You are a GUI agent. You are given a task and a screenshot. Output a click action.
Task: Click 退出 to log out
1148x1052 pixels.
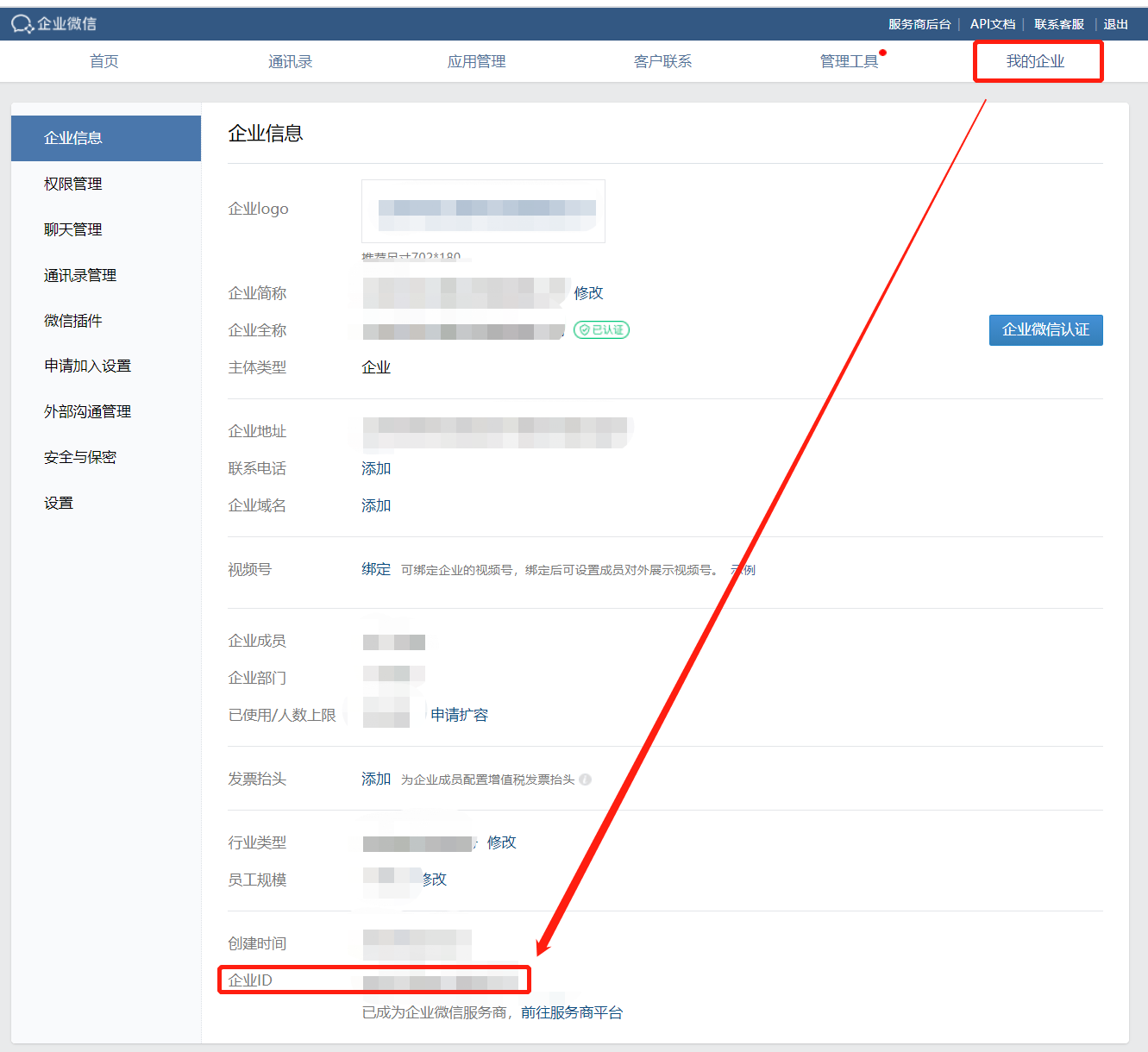pos(1116,24)
